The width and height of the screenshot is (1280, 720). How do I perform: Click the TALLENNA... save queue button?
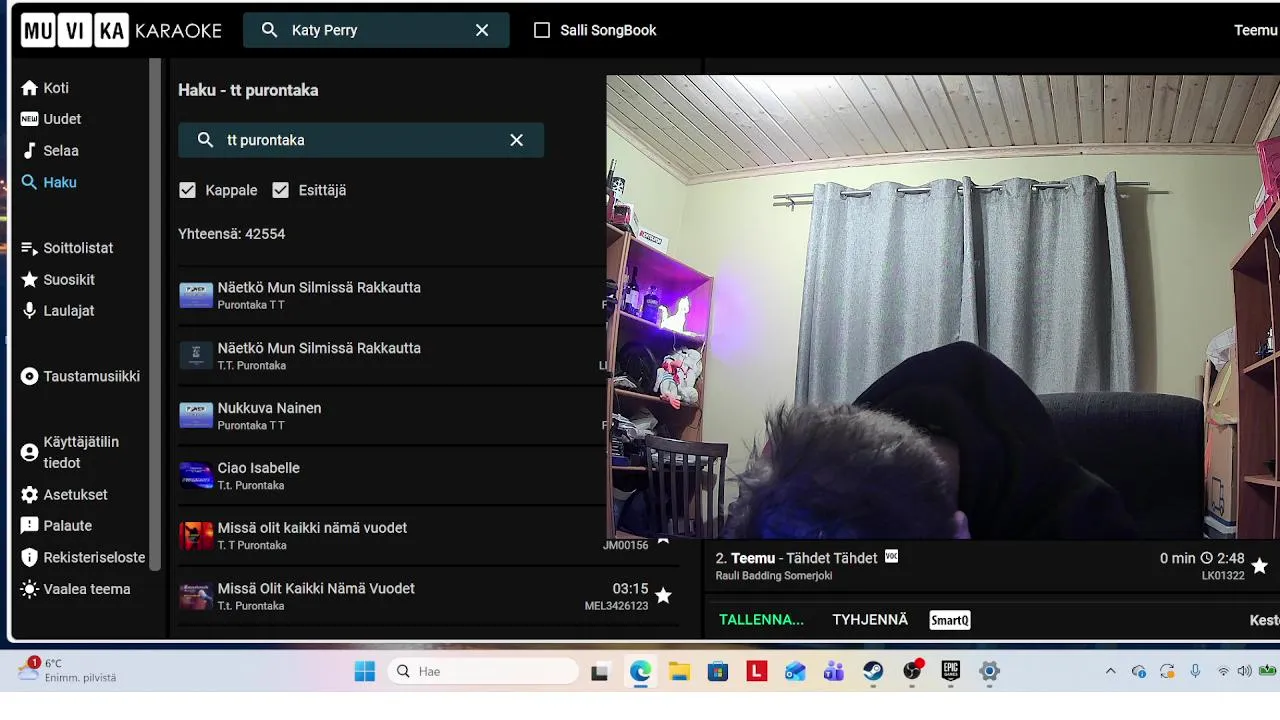(761, 620)
